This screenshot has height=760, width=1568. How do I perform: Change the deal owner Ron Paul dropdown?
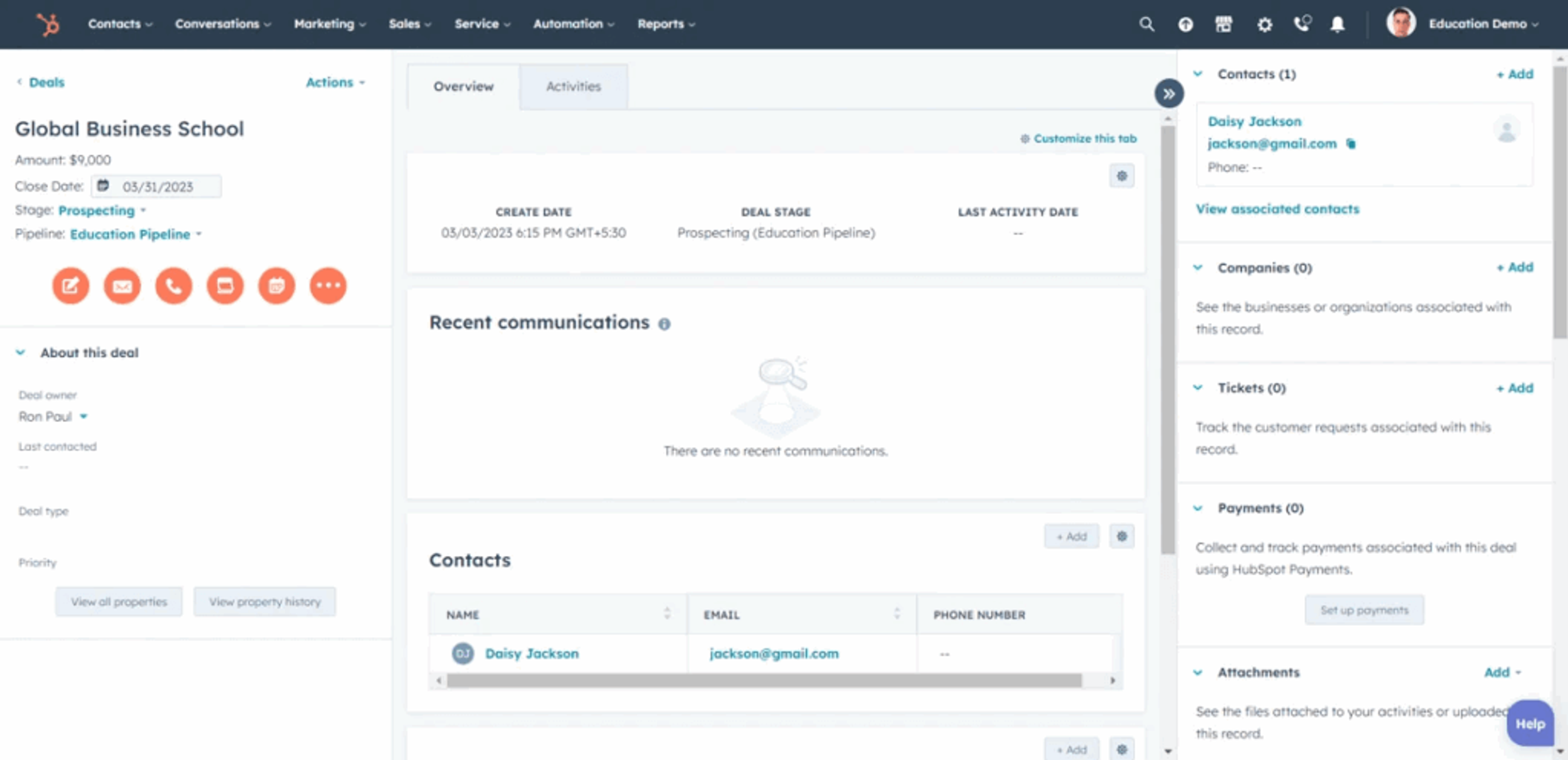(53, 416)
